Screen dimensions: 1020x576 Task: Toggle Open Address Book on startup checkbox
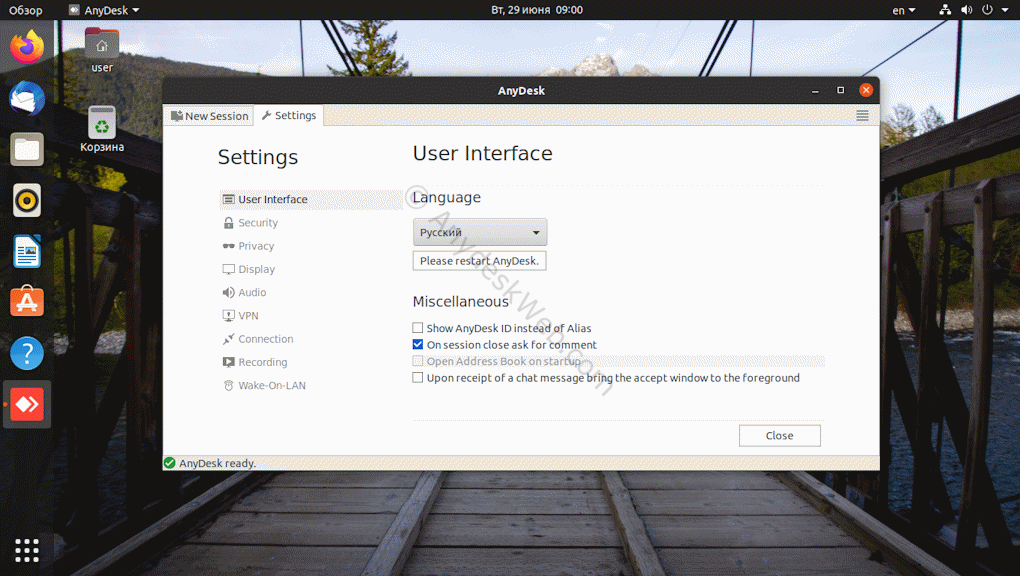[x=418, y=361]
